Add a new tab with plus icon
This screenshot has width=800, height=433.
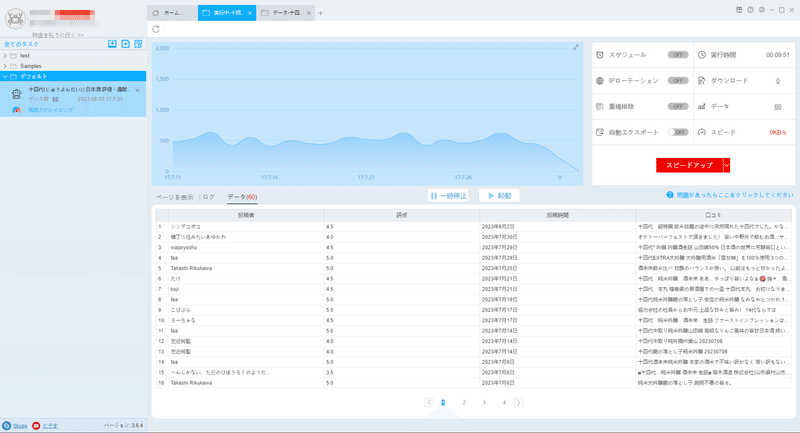(x=320, y=13)
